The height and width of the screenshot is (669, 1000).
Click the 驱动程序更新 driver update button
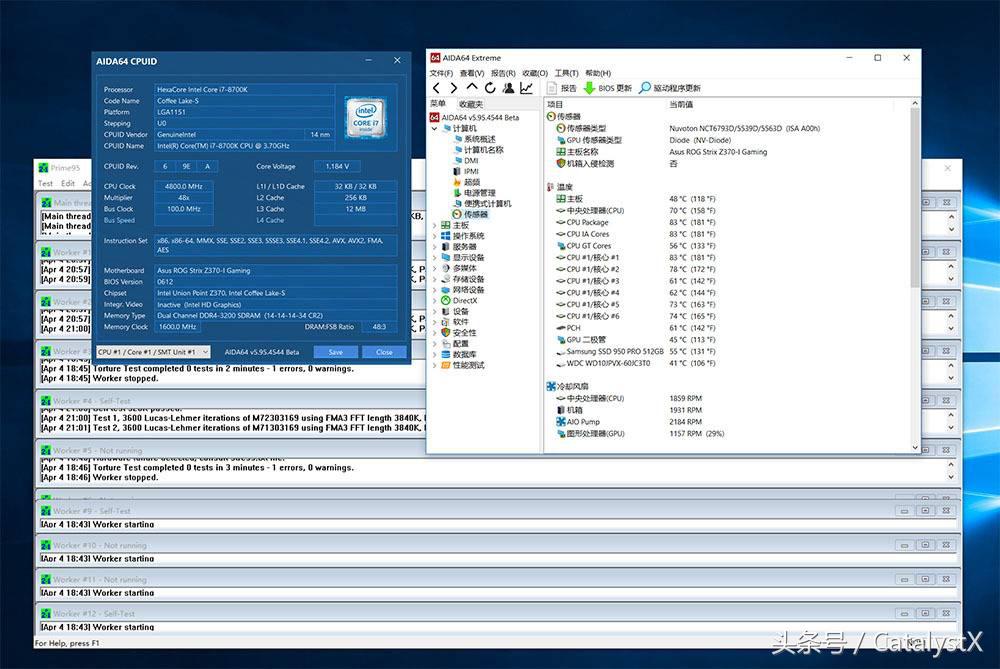[x=670, y=88]
